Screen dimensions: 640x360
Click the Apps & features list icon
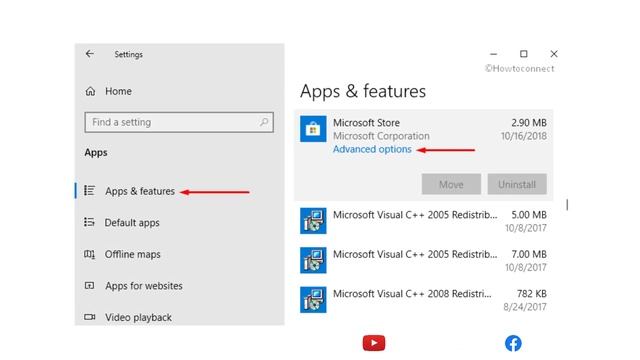[x=89, y=191]
